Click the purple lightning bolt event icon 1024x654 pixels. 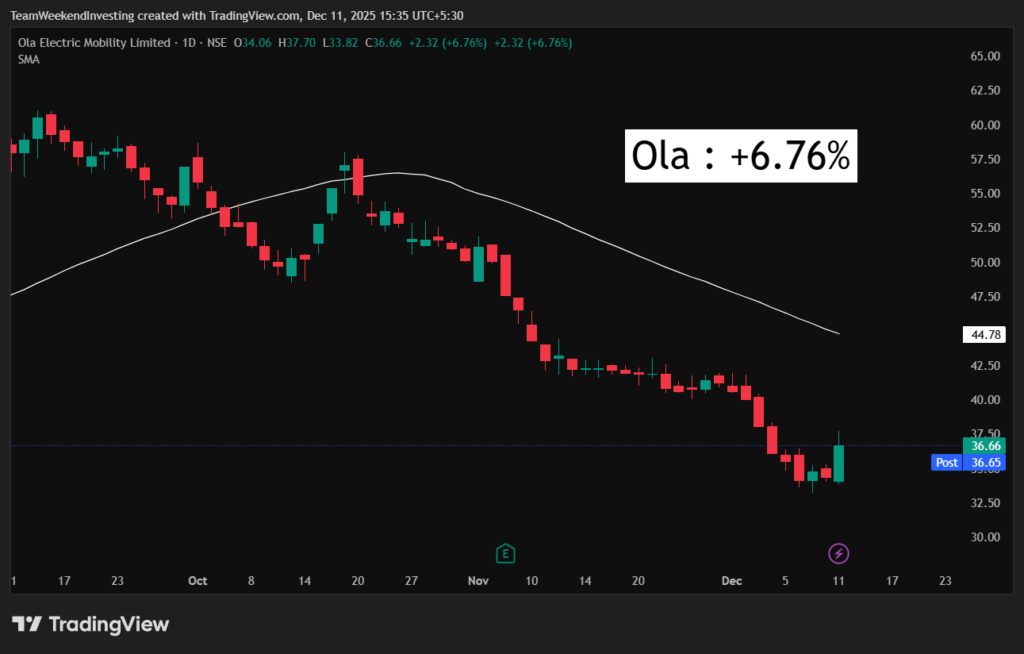839,553
